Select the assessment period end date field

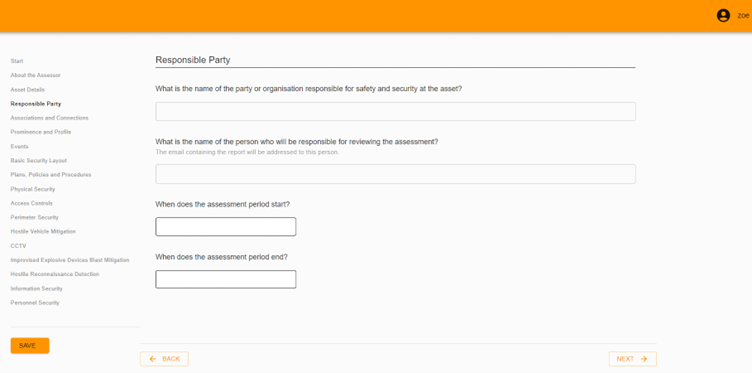pos(225,280)
